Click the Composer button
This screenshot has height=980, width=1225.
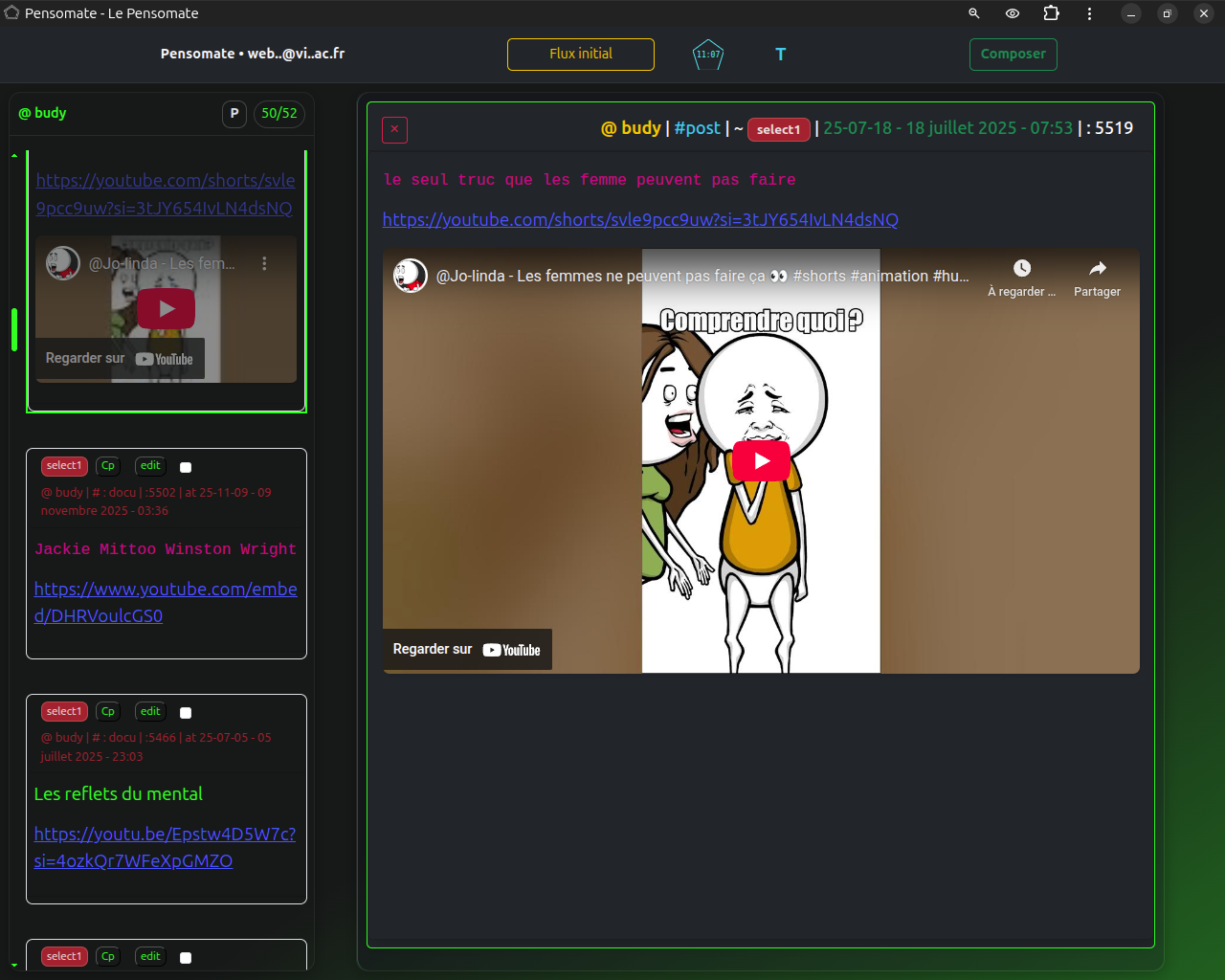tap(1013, 55)
